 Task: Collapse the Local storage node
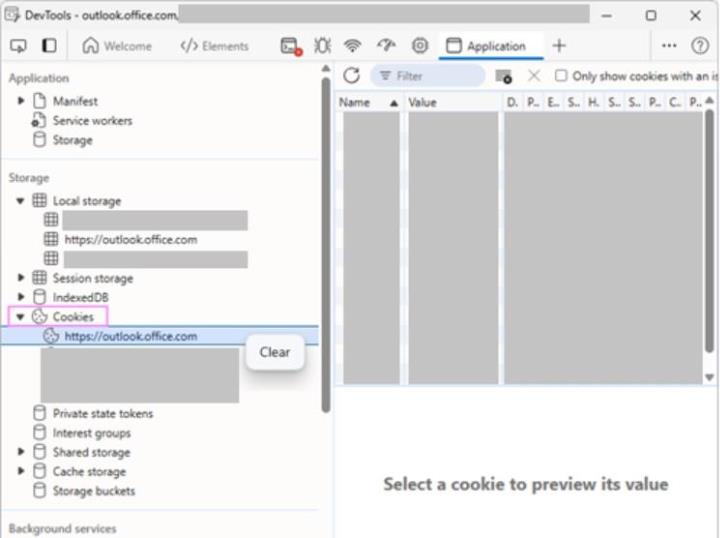(x=20, y=201)
